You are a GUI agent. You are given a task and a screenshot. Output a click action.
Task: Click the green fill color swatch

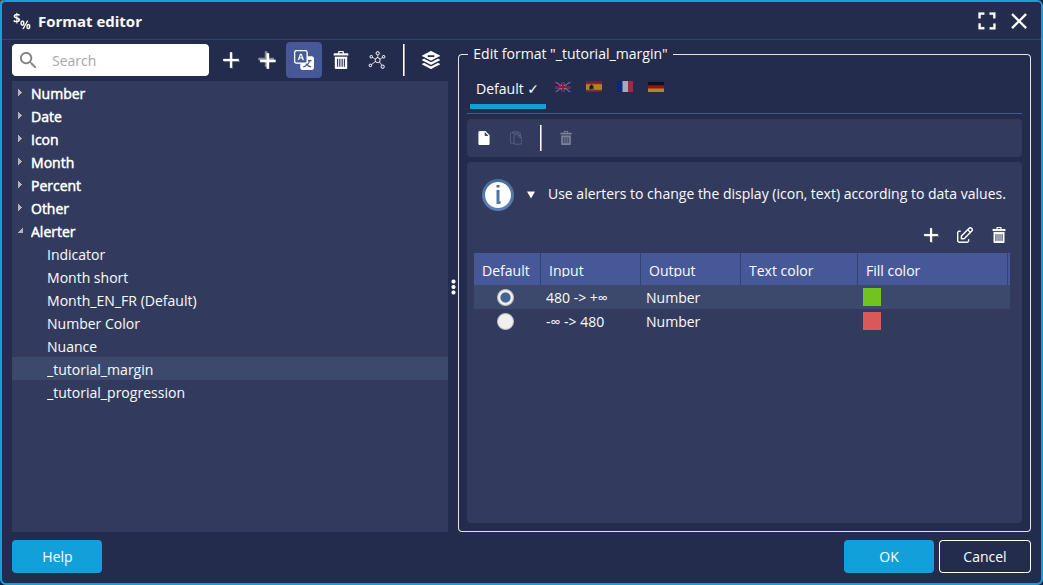[872, 297]
